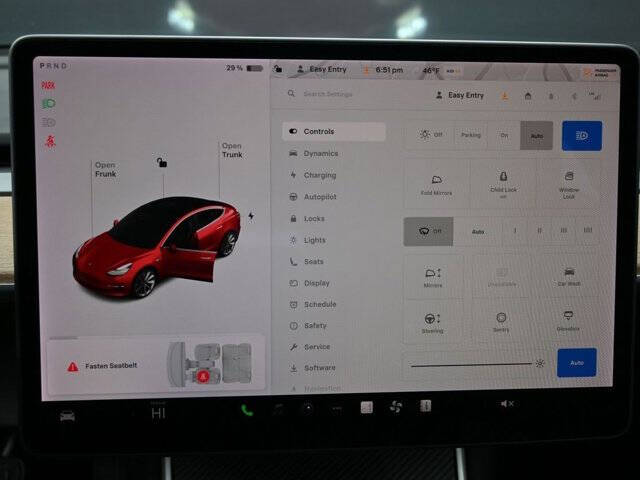This screenshot has height=480, width=640.
Task: Tap the Bluetooth icon in settings header
Action: click(574, 97)
